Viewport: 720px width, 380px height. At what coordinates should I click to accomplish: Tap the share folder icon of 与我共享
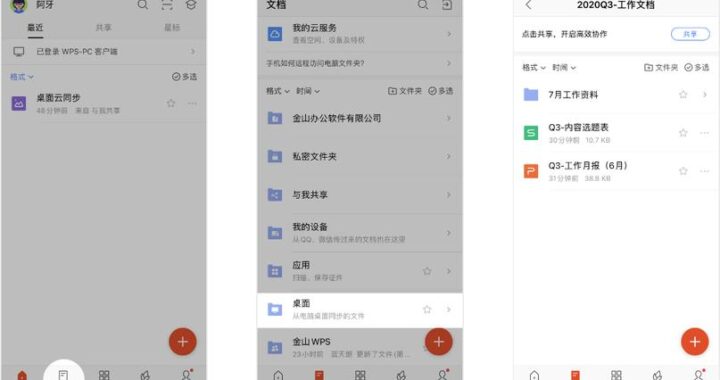[275, 195]
